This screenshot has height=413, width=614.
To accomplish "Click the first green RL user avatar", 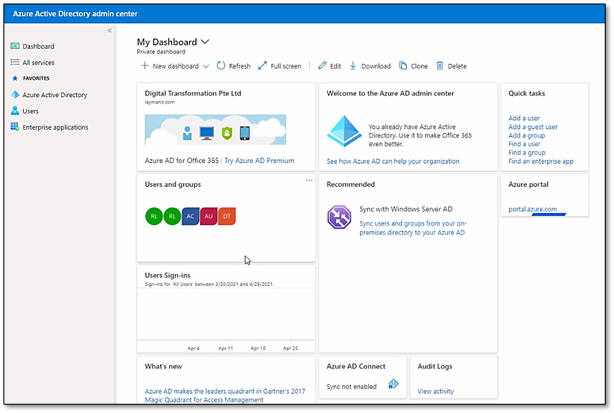I will (154, 216).
